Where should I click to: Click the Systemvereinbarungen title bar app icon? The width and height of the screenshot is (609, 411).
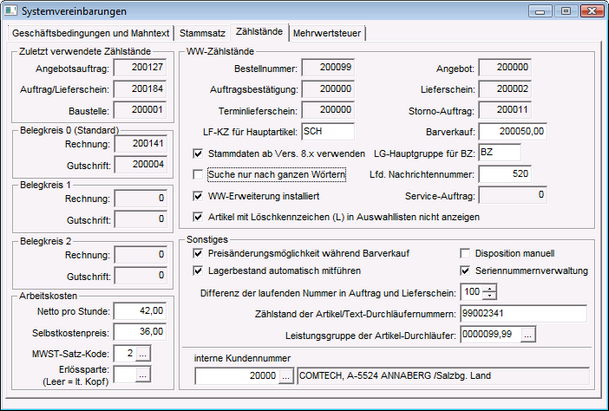click(12, 10)
